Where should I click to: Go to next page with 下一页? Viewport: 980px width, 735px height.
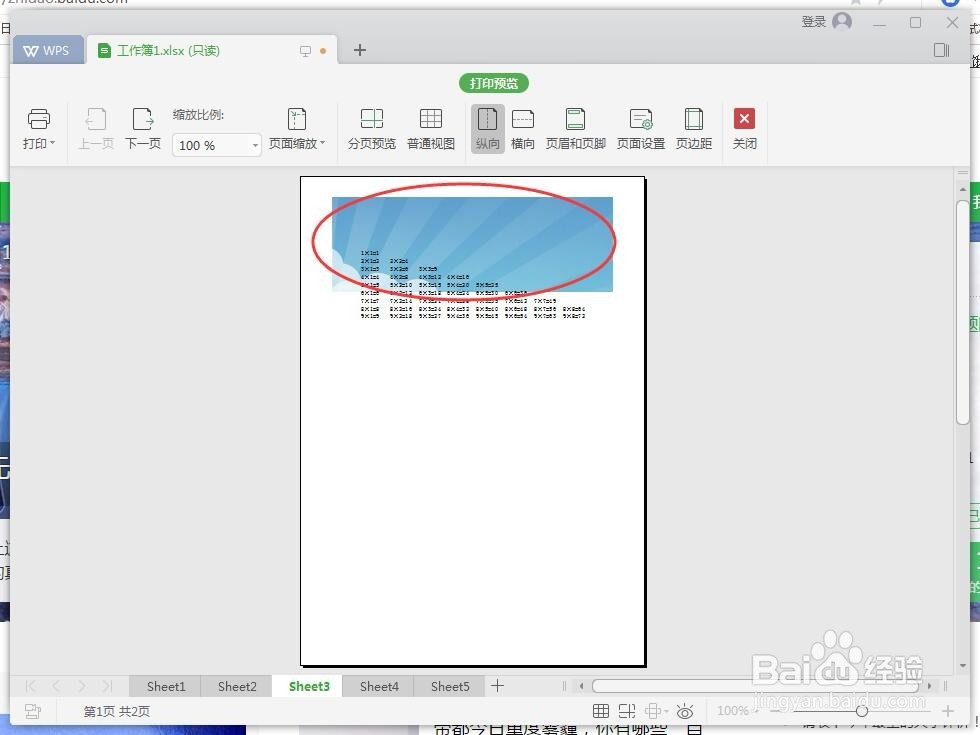[x=142, y=128]
